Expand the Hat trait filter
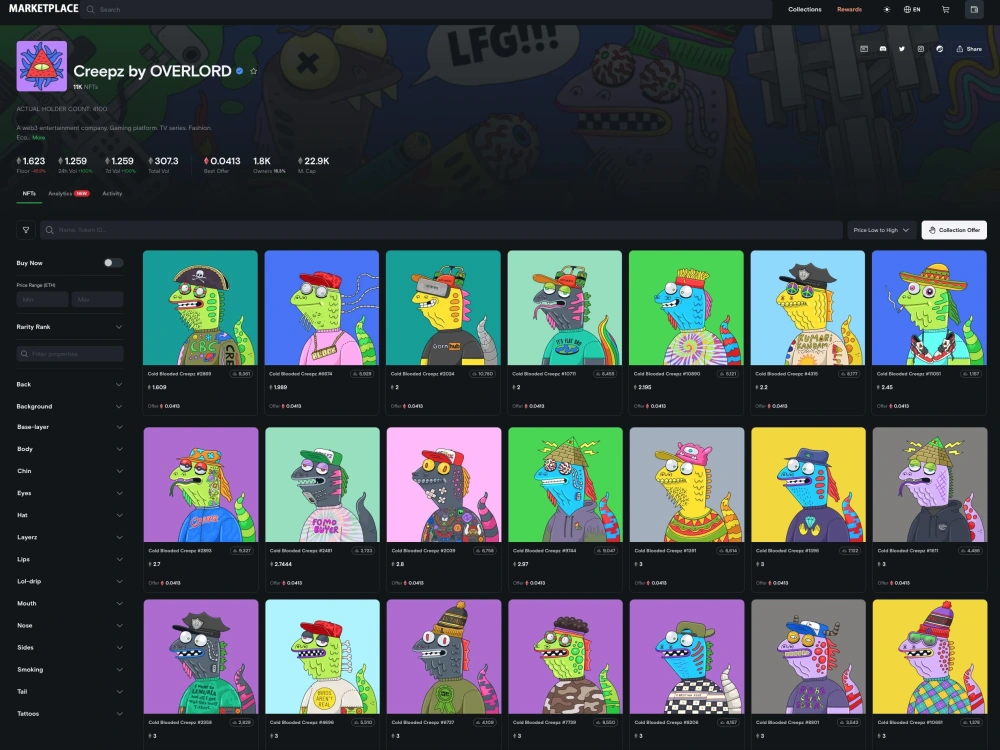Viewport: 1000px width, 750px height. click(x=69, y=515)
